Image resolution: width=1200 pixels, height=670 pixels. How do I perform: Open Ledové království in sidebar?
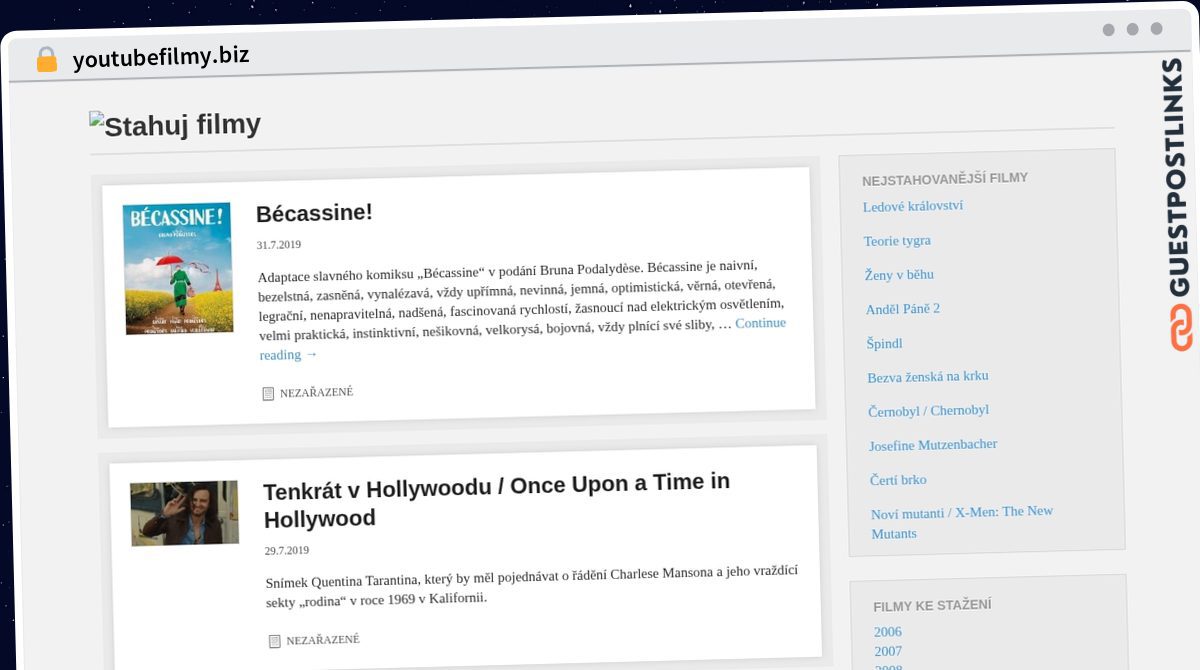(x=912, y=206)
